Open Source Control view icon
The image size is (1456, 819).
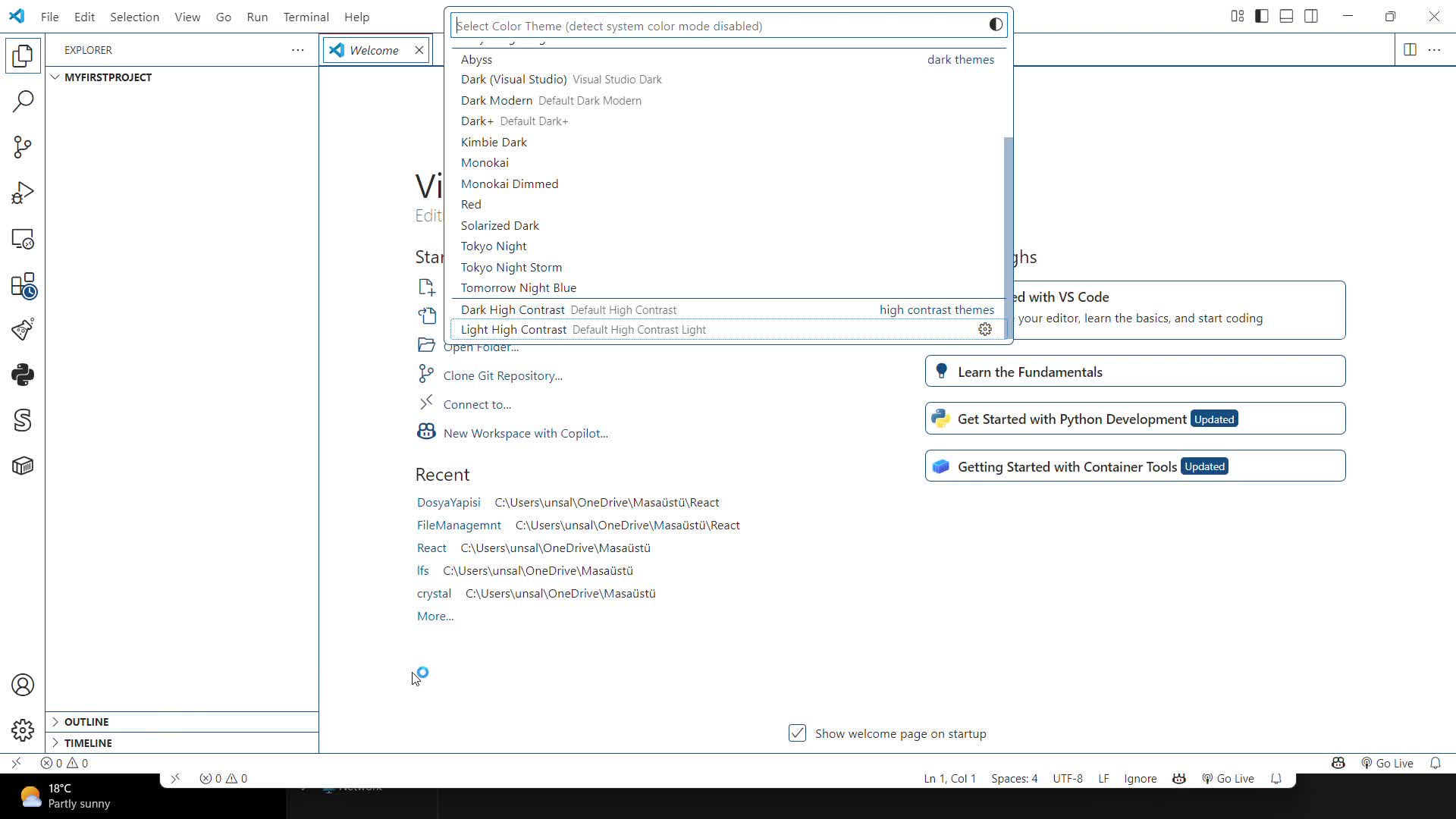click(23, 146)
